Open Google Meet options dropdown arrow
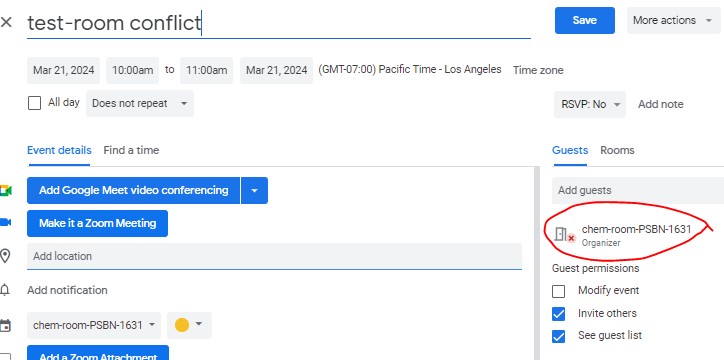 tap(254, 190)
